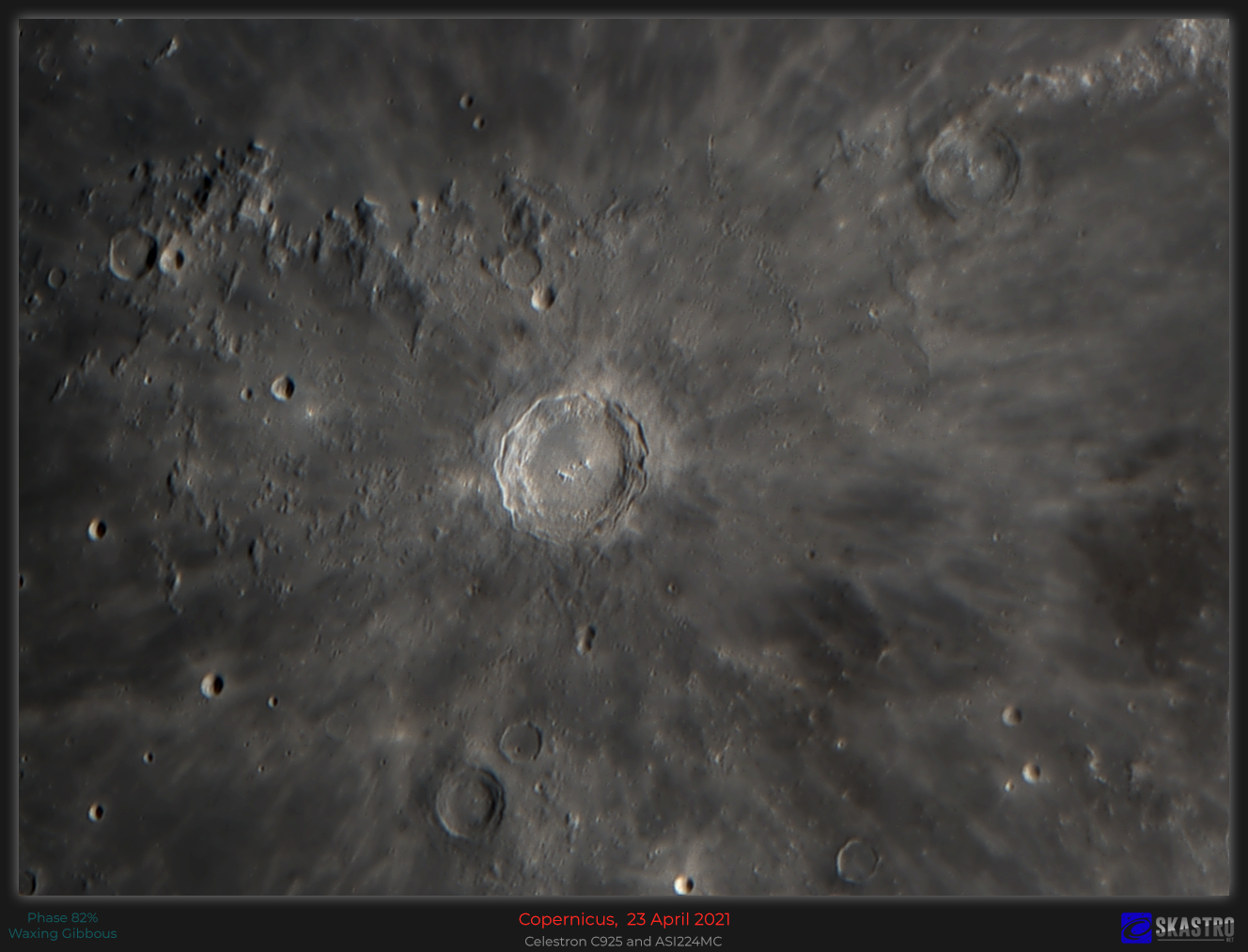
Task: Click the faint ring crater above the bottom ringed crater
Action: (x=520, y=742)
